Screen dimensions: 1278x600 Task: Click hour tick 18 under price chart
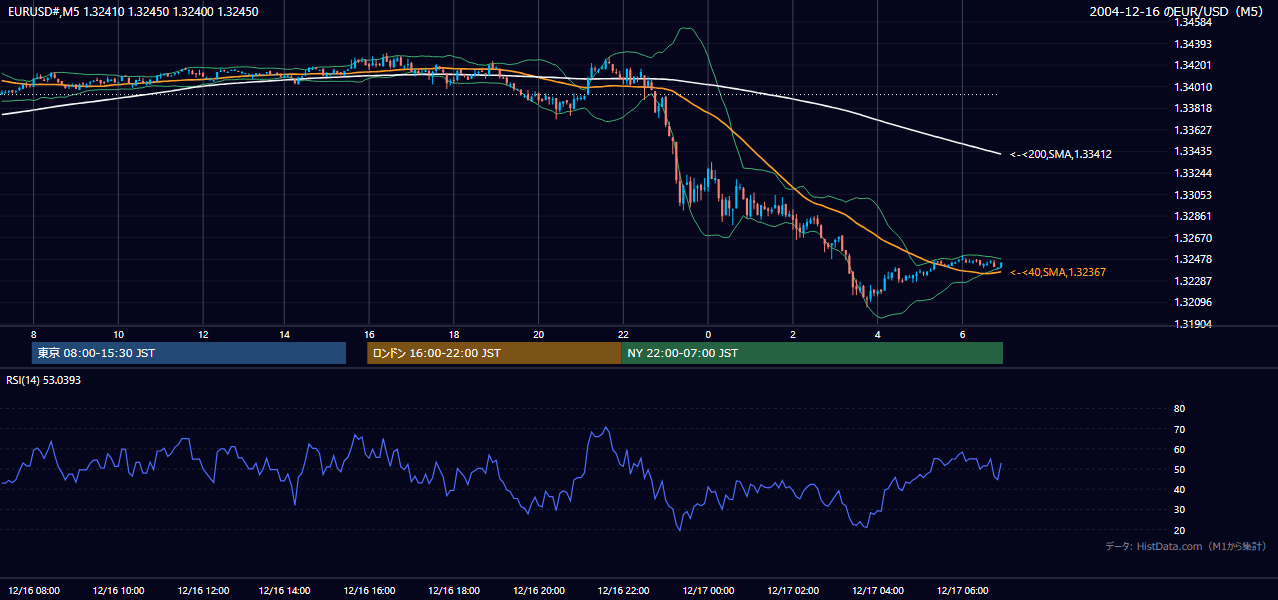click(454, 334)
